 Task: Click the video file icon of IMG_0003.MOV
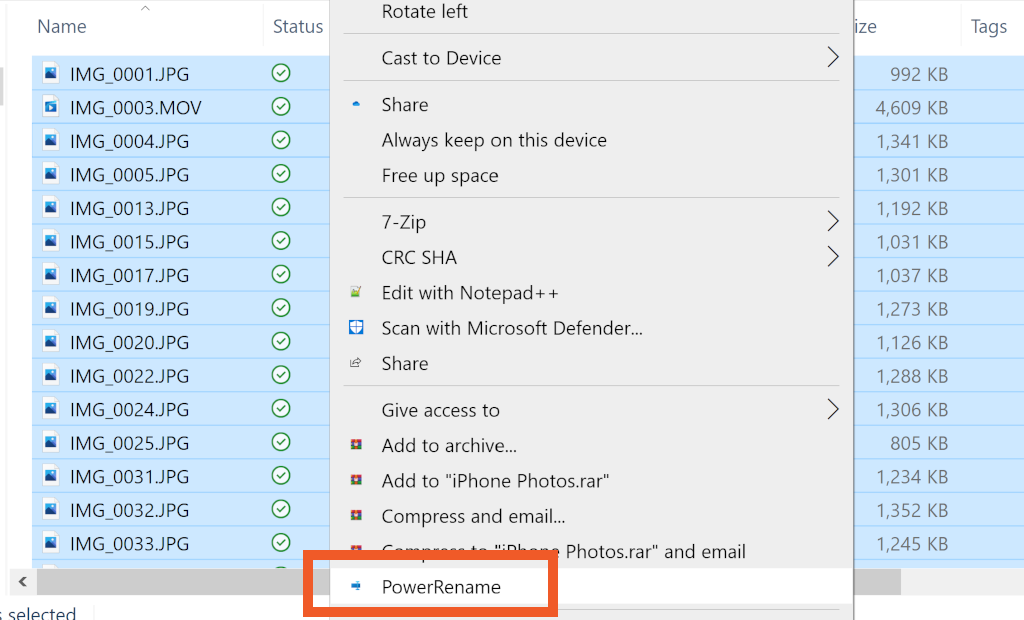pyautogui.click(x=50, y=108)
